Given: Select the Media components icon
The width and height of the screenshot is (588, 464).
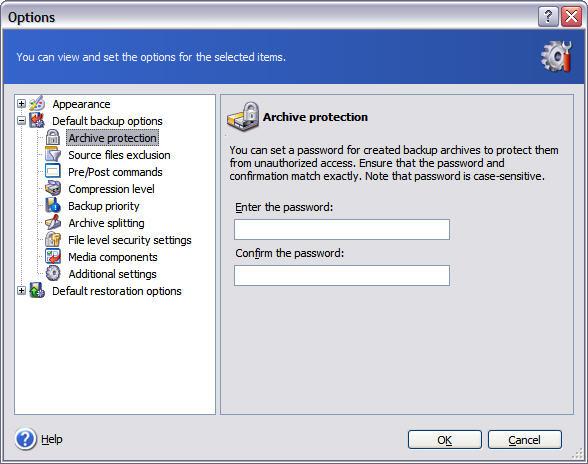Looking at the screenshot, I should pyautogui.click(x=53, y=257).
